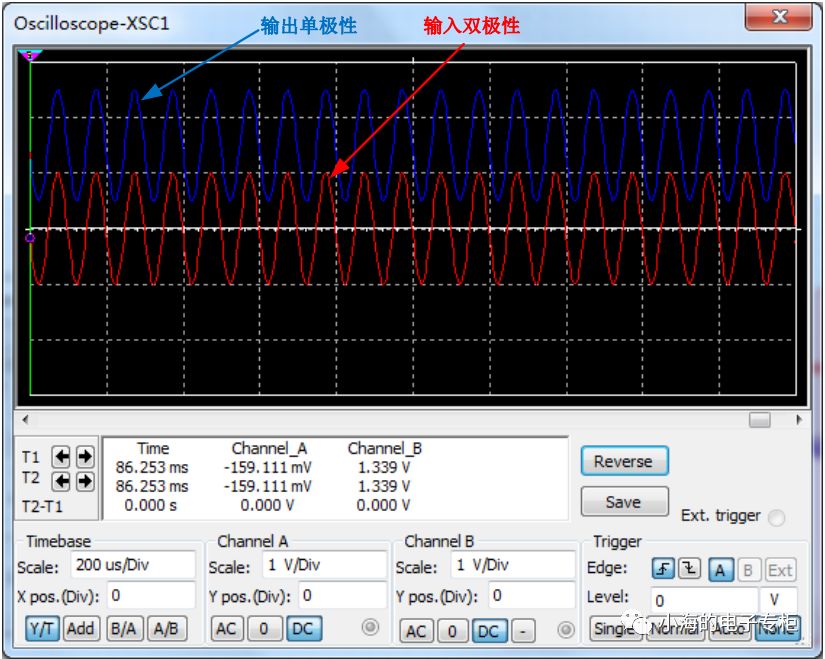Click Channel A terminal indicator circle
This screenshot has width=825, height=659.
pyautogui.click(x=370, y=628)
